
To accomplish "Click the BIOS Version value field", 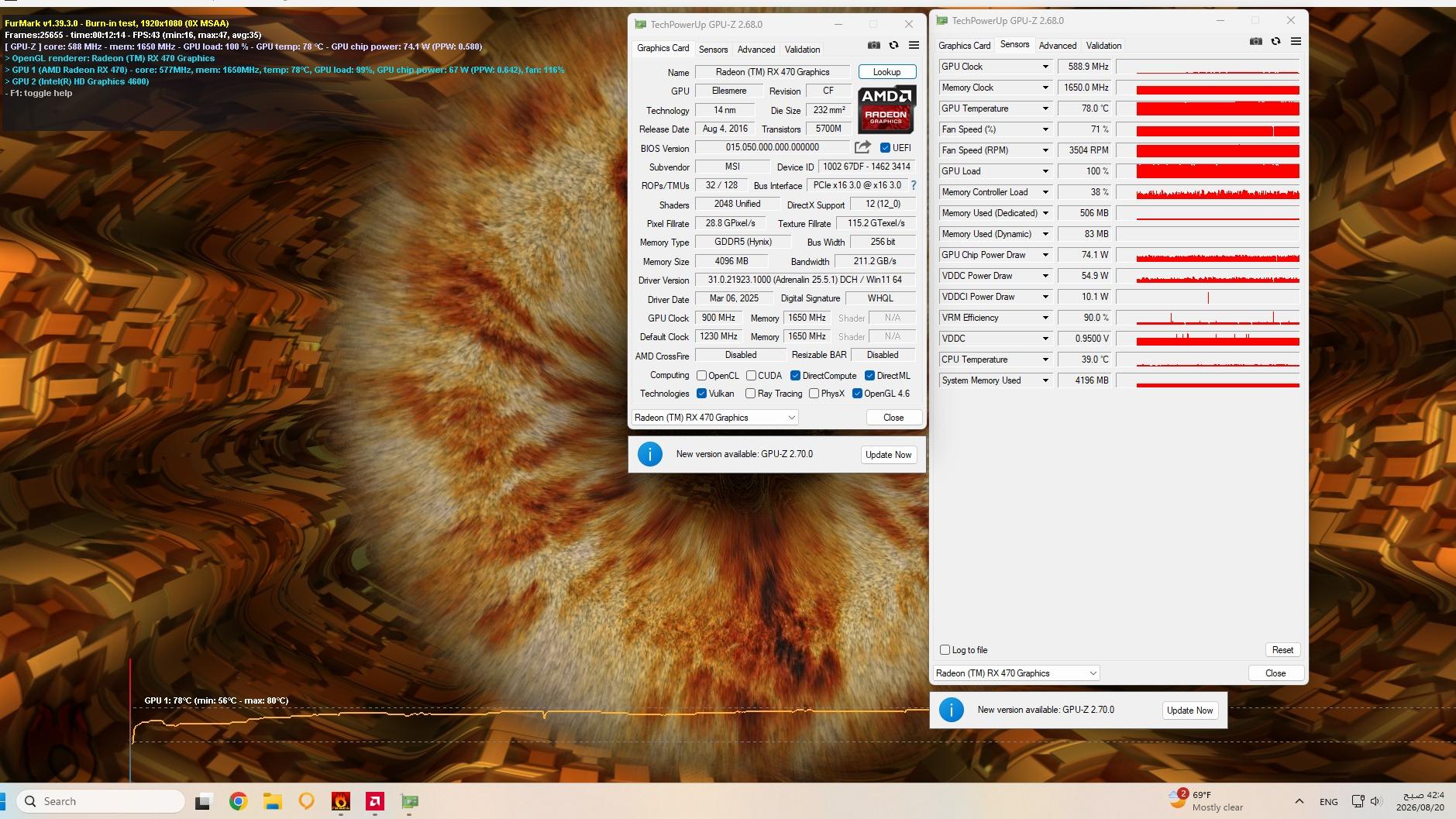I will click(773, 147).
